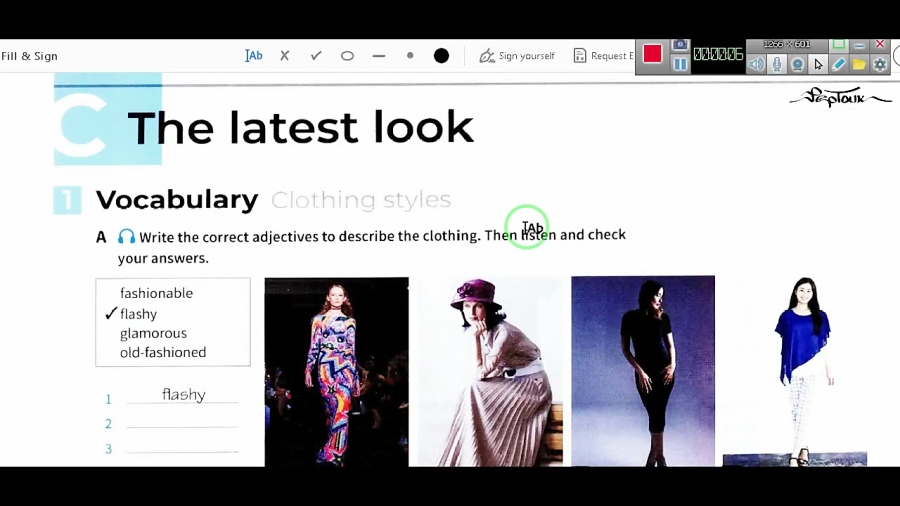Toggle system speaker audio recording
This screenshot has height=506, width=900.
pos(756,64)
